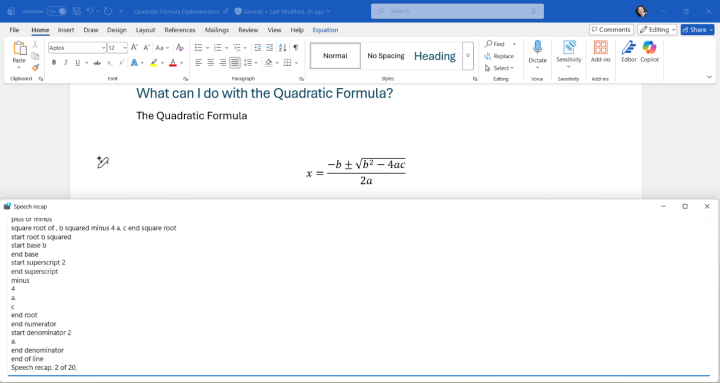
Task: Click the equation convert pen icon in margin
Action: tap(103, 162)
